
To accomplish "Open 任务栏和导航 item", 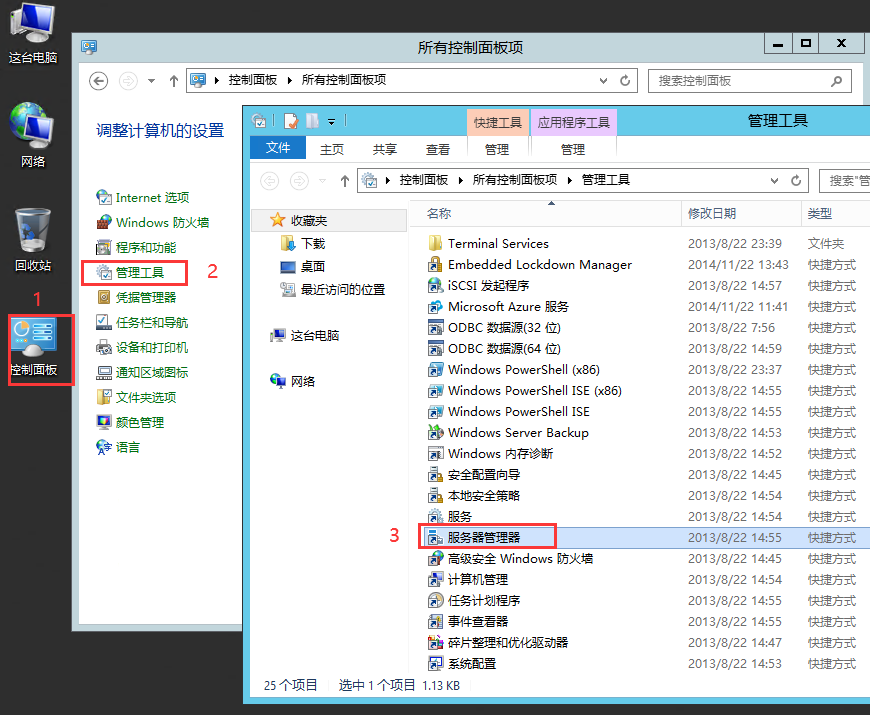I will pyautogui.click(x=142, y=322).
